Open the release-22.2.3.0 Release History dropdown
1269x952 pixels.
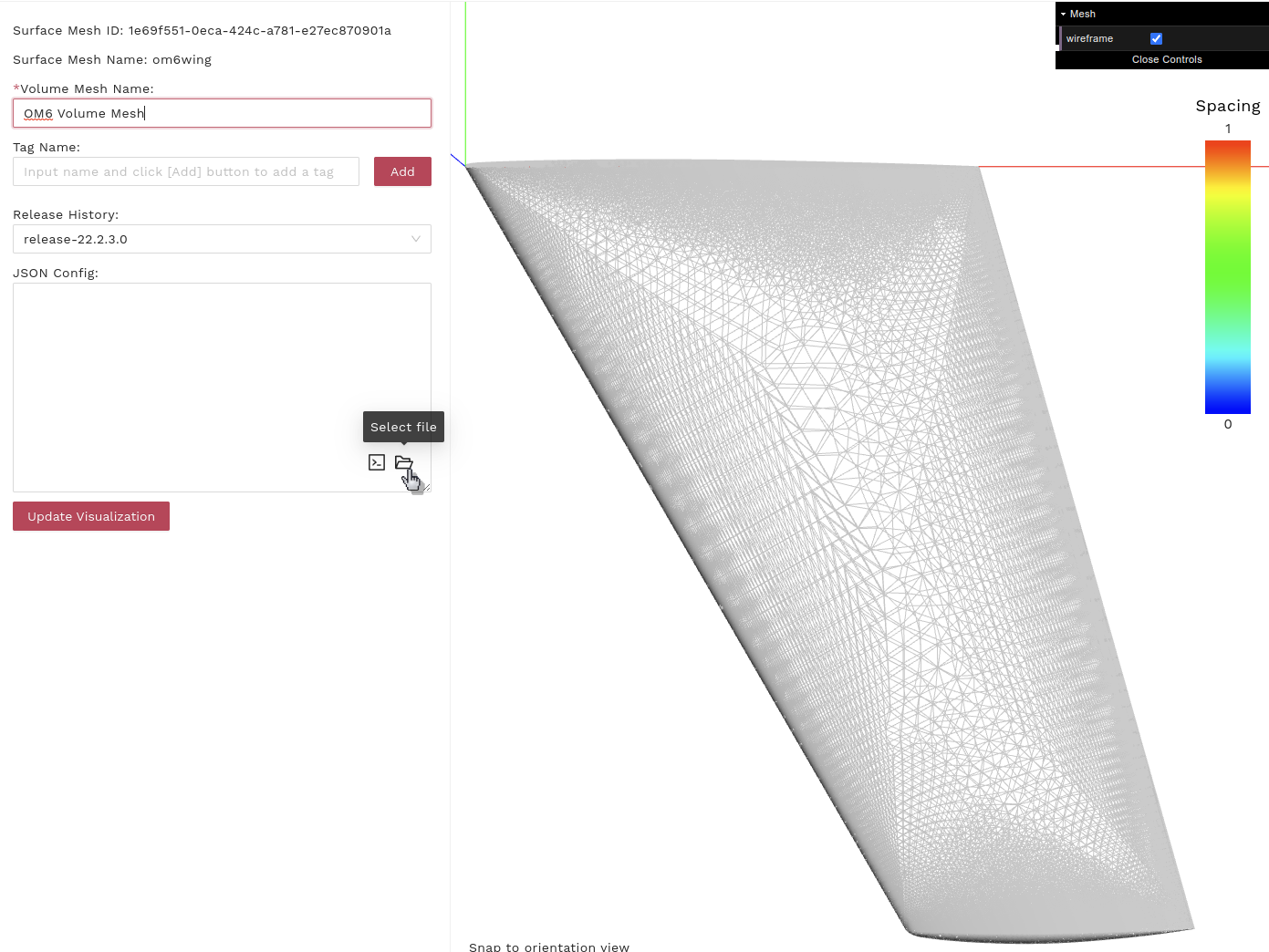pyautogui.click(x=222, y=239)
